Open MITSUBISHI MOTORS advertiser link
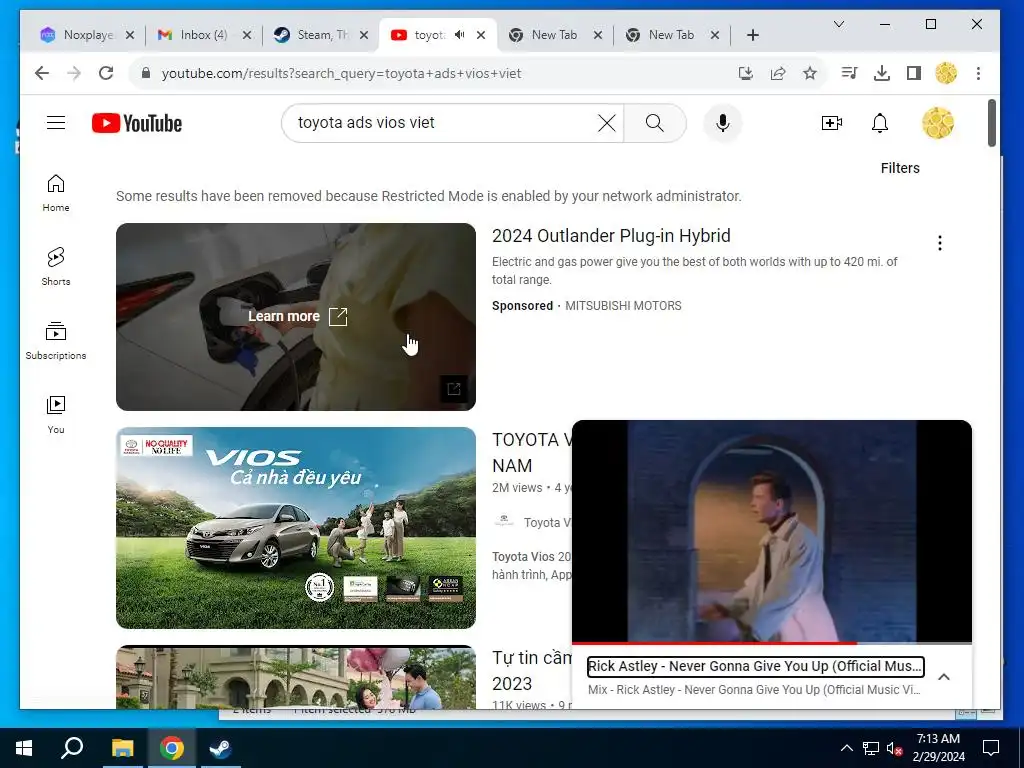Viewport: 1024px width, 768px height. (623, 306)
